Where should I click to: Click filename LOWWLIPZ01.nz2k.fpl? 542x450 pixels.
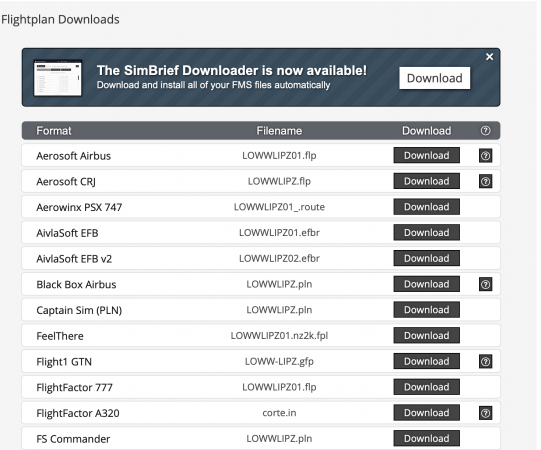pos(279,336)
